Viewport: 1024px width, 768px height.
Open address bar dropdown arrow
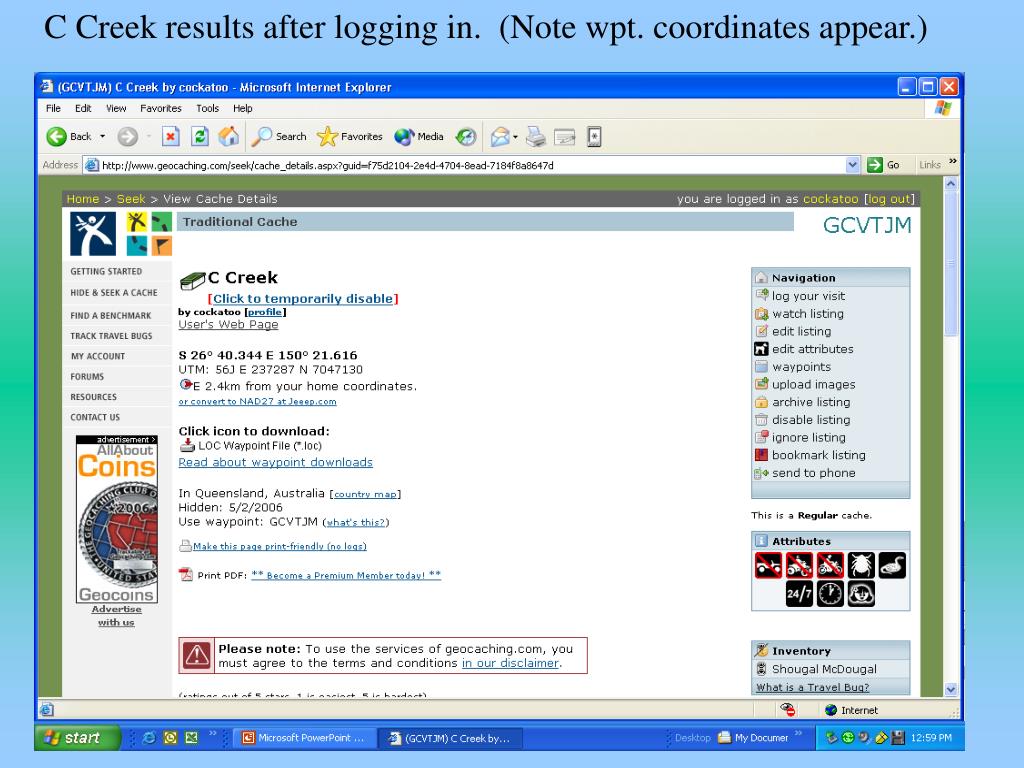pos(852,165)
